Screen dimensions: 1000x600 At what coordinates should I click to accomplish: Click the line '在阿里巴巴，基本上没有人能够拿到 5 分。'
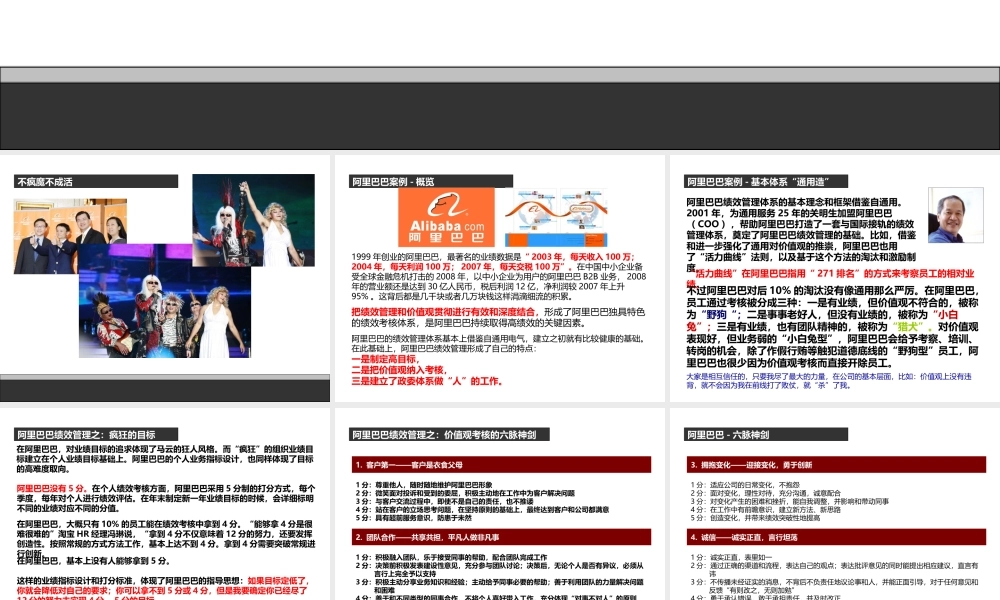tap(94, 561)
